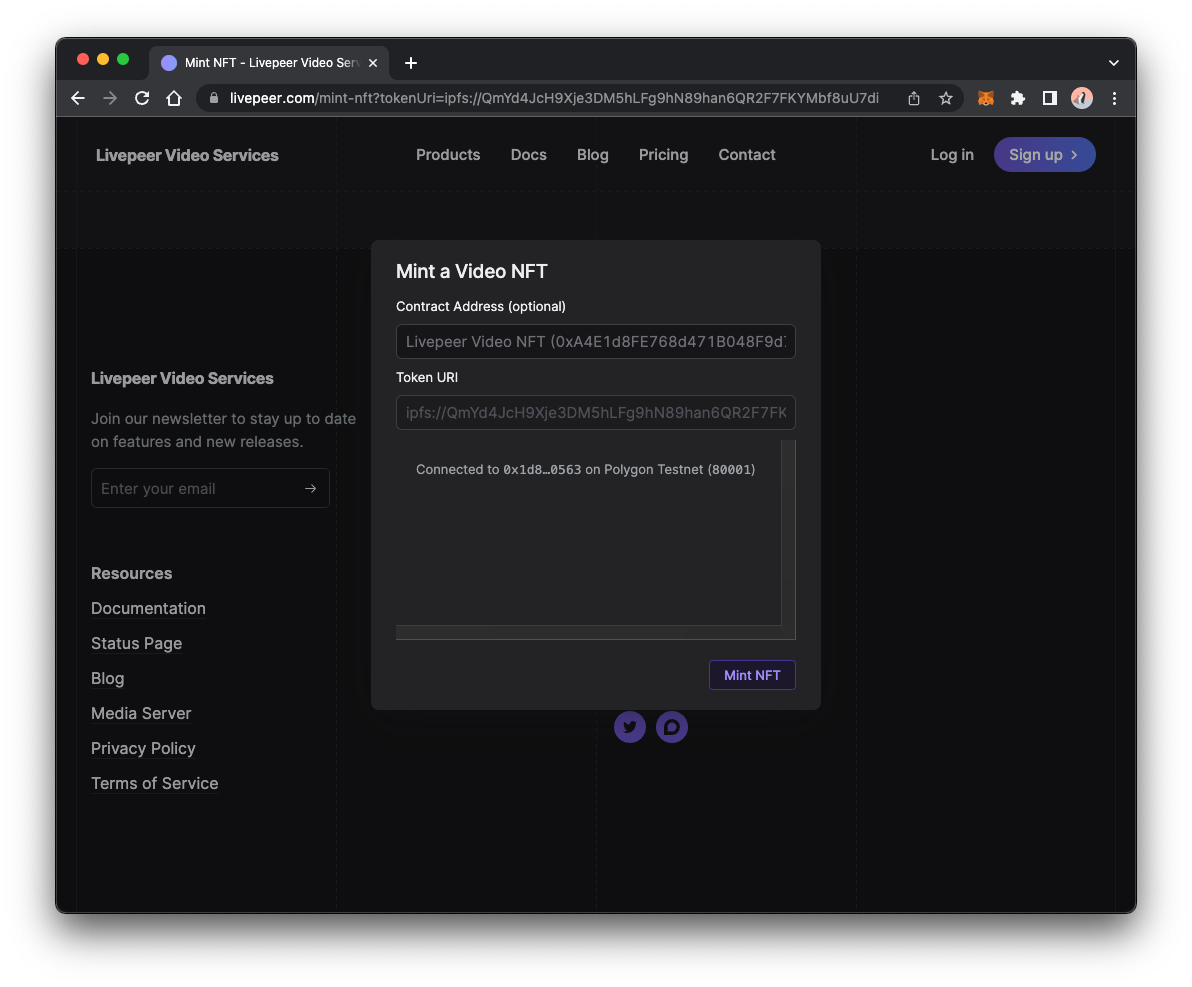Click the browser forward arrow
The width and height of the screenshot is (1192, 987).
pyautogui.click(x=110, y=98)
